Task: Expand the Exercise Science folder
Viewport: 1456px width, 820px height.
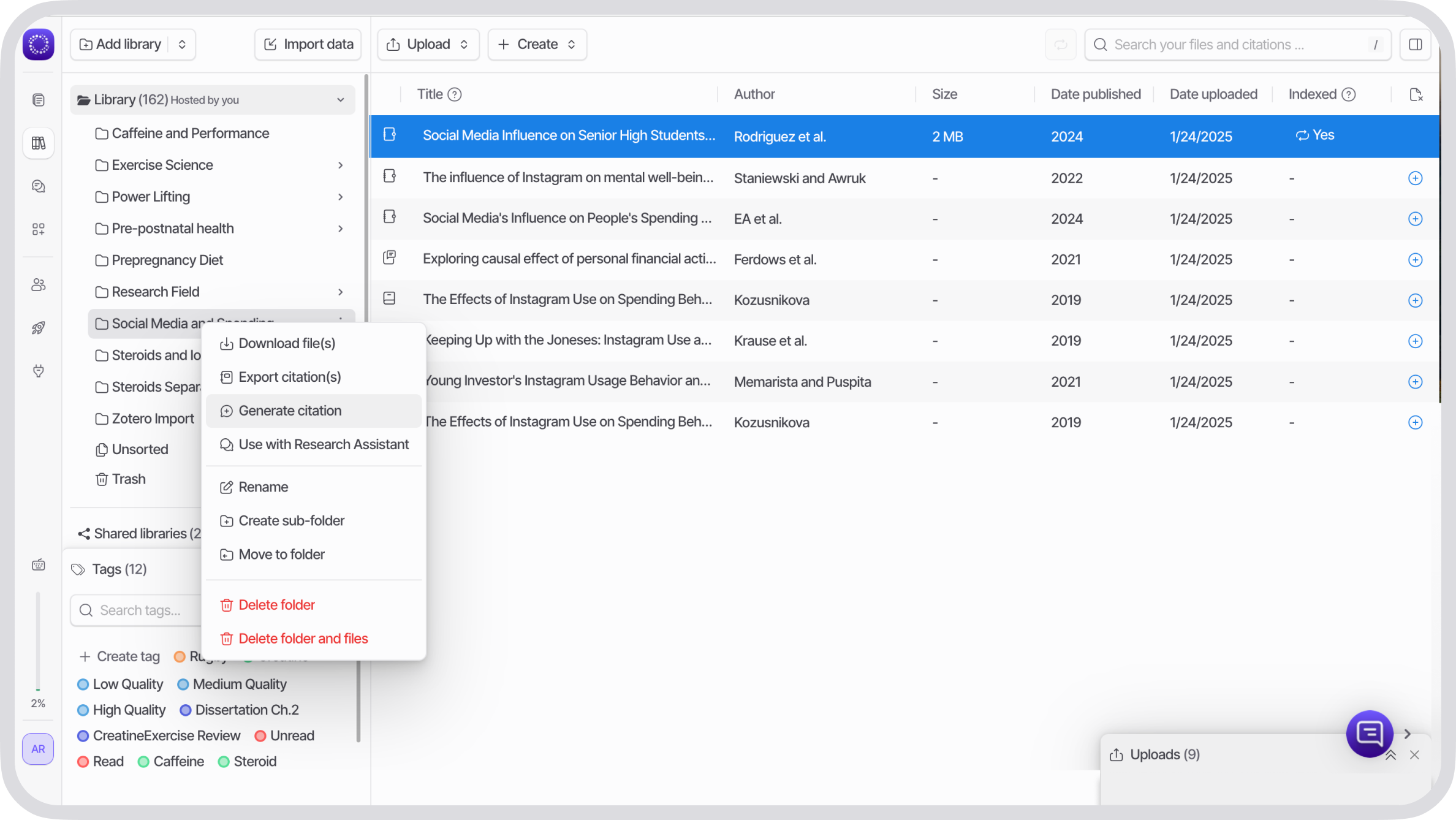Action: tap(341, 165)
